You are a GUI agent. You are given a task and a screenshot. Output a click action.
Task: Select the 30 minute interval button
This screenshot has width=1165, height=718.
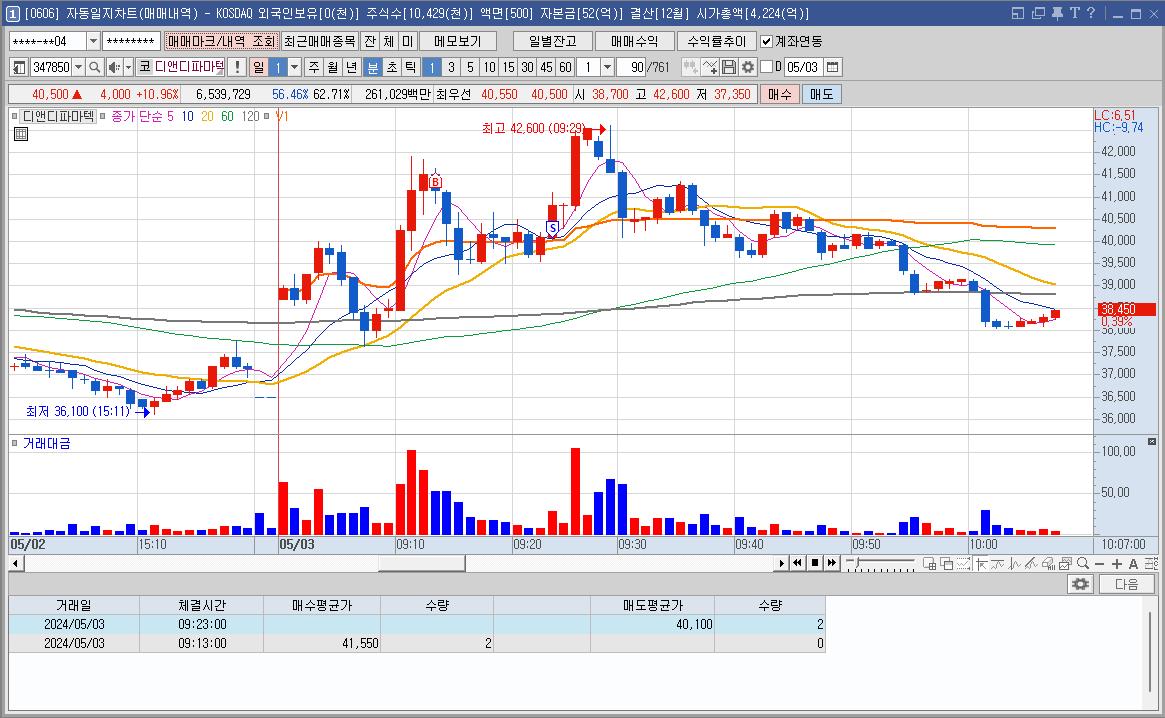tap(528, 68)
